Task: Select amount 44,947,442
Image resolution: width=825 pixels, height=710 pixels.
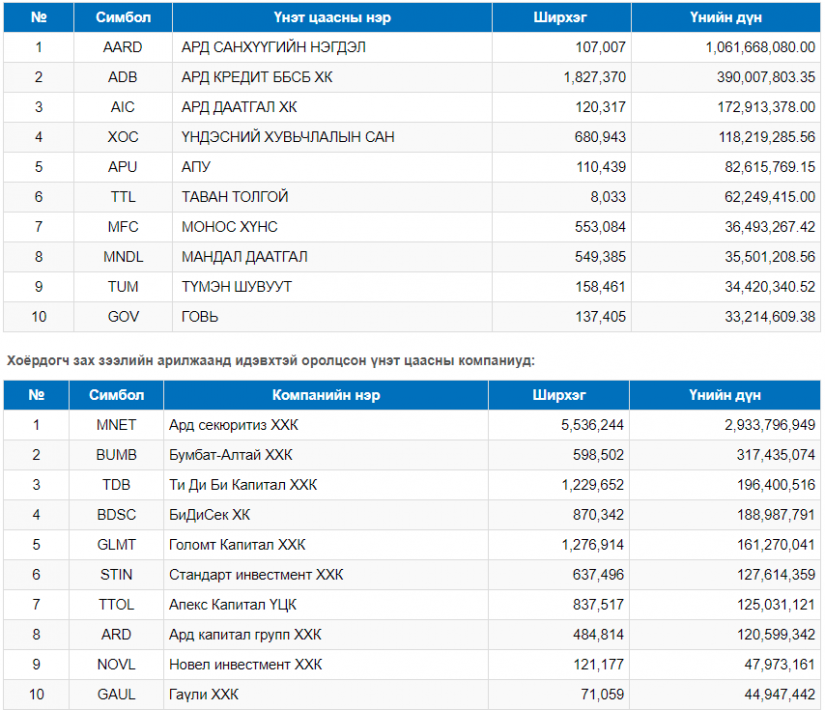Action: coord(780,695)
